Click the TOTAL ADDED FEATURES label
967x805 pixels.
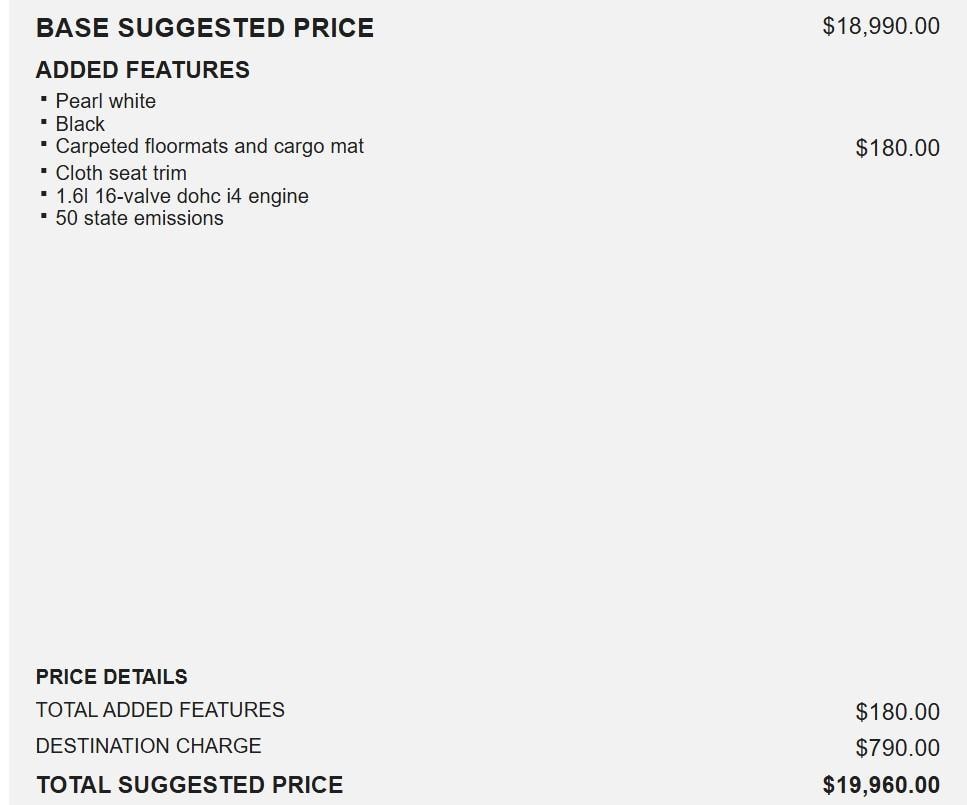pos(160,710)
